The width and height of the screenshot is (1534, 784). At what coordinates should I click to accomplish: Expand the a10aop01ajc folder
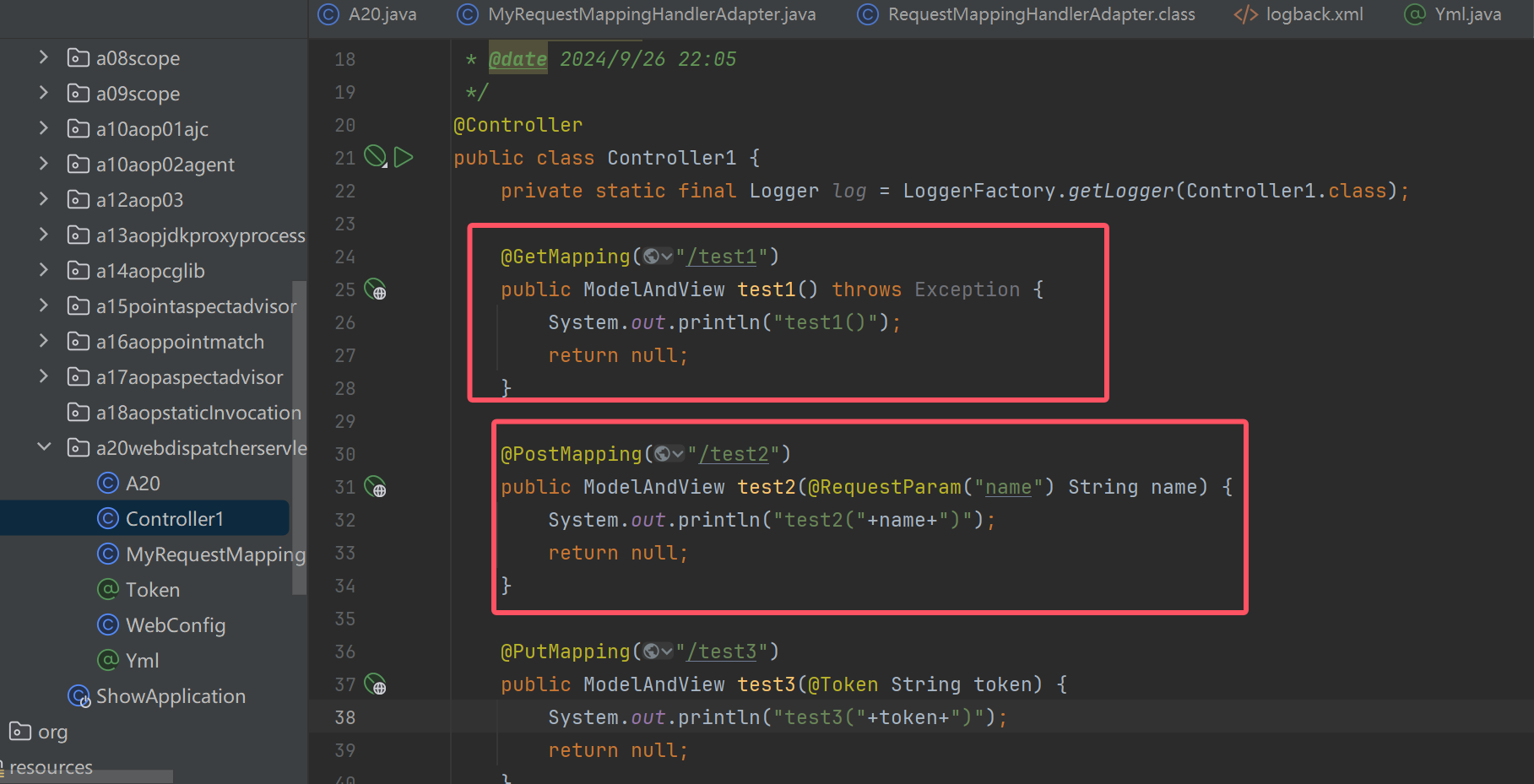[44, 128]
